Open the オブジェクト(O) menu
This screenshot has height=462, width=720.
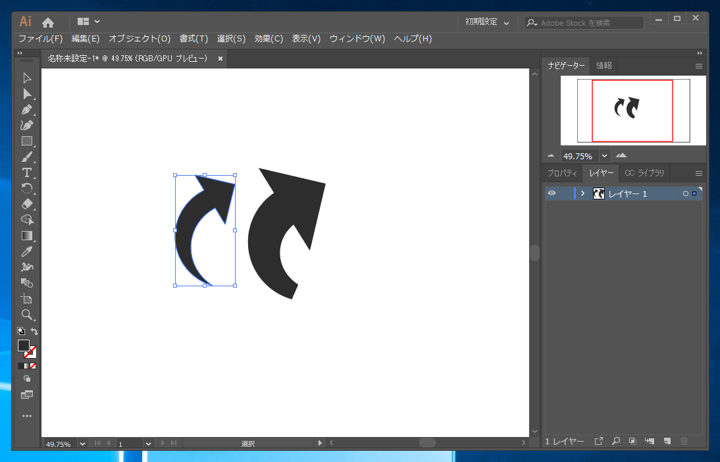[140, 39]
